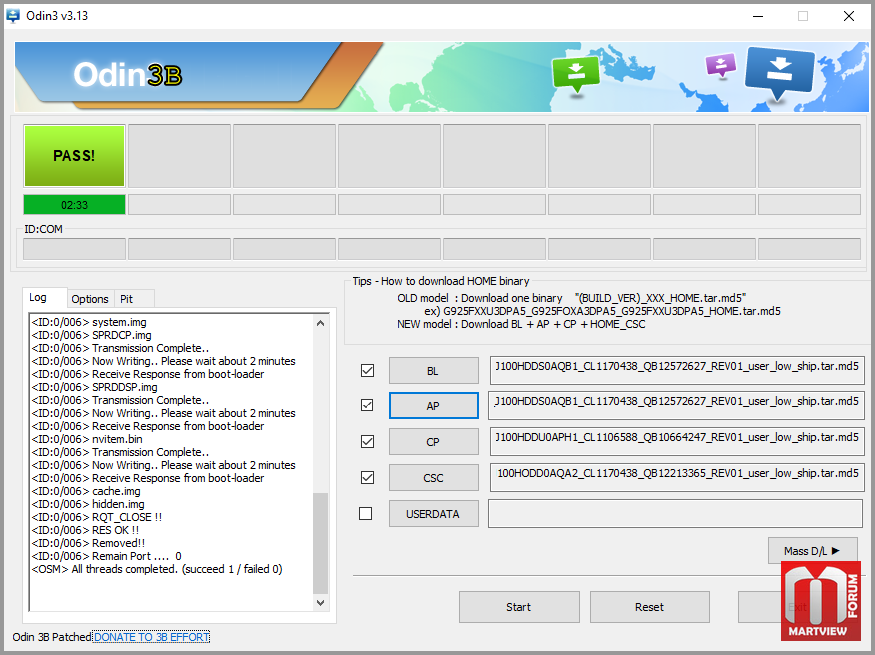This screenshot has height=655, width=875.
Task: Click the log scrollbar up arrow
Action: (x=320, y=323)
